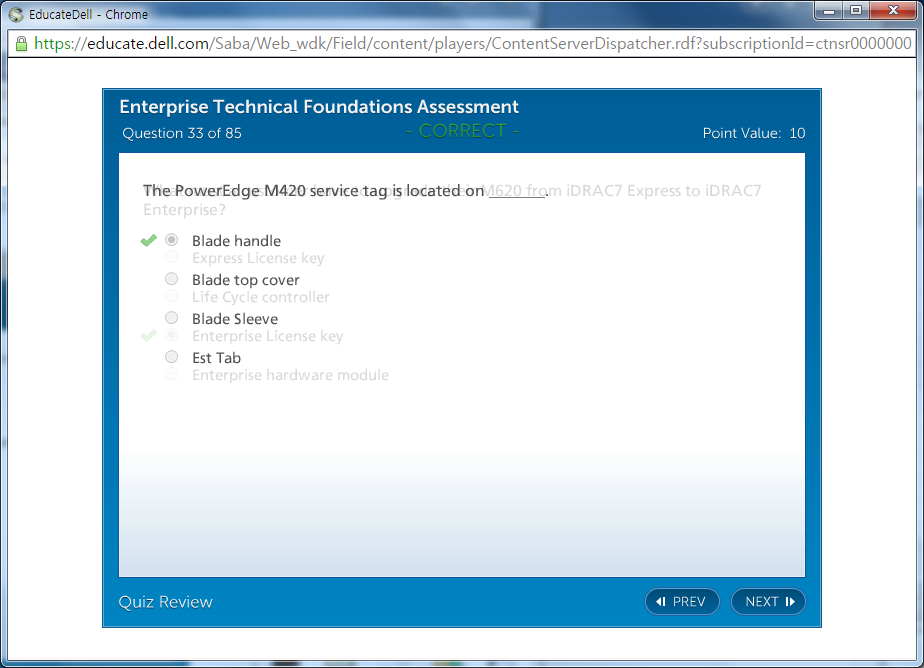Click the Quiz Review label

pyautogui.click(x=166, y=601)
